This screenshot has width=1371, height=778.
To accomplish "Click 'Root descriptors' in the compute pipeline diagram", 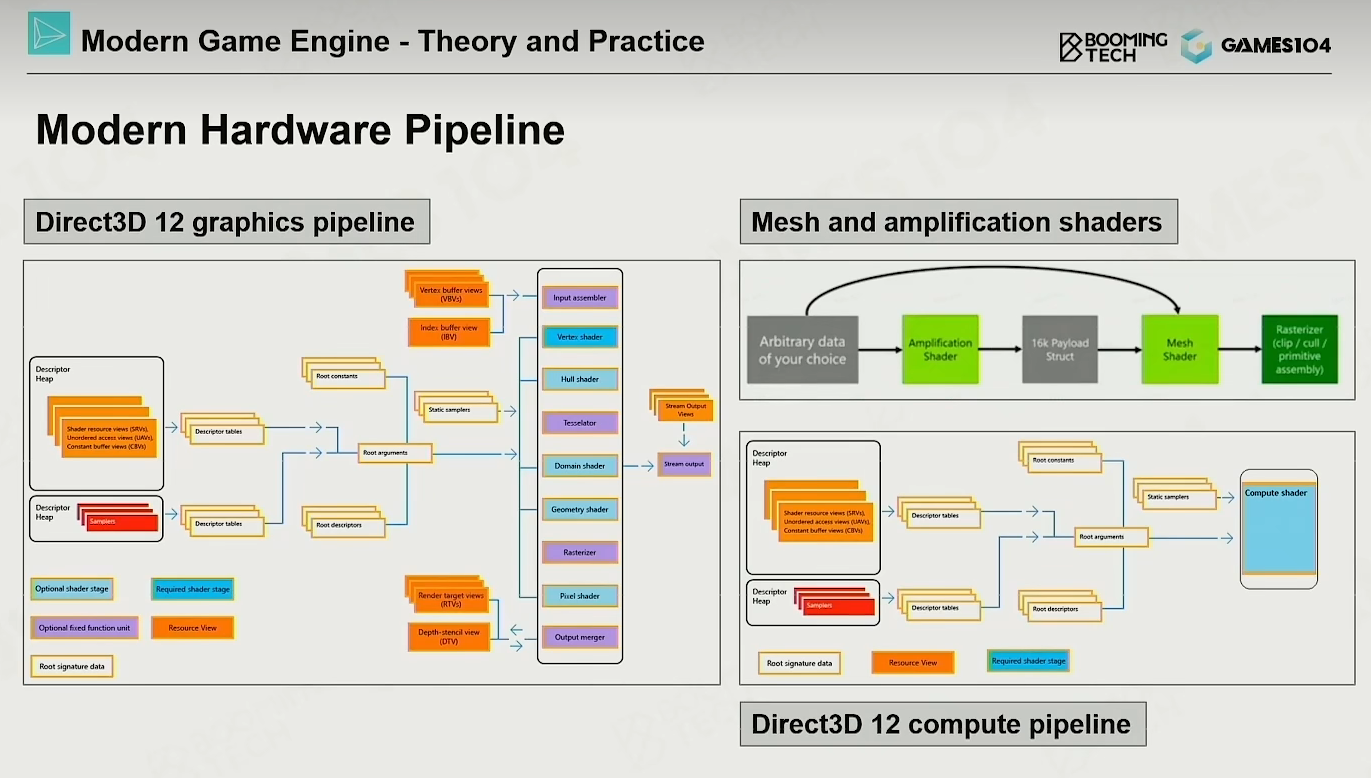I will [1064, 609].
